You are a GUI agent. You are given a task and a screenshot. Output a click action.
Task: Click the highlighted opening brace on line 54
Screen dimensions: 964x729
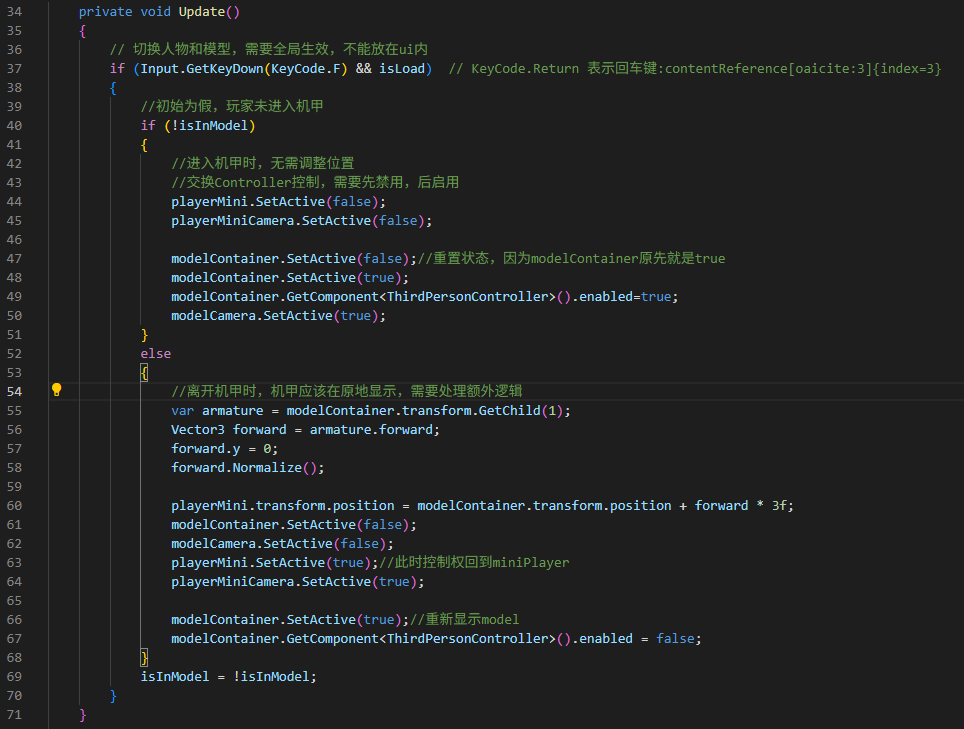coord(145,372)
